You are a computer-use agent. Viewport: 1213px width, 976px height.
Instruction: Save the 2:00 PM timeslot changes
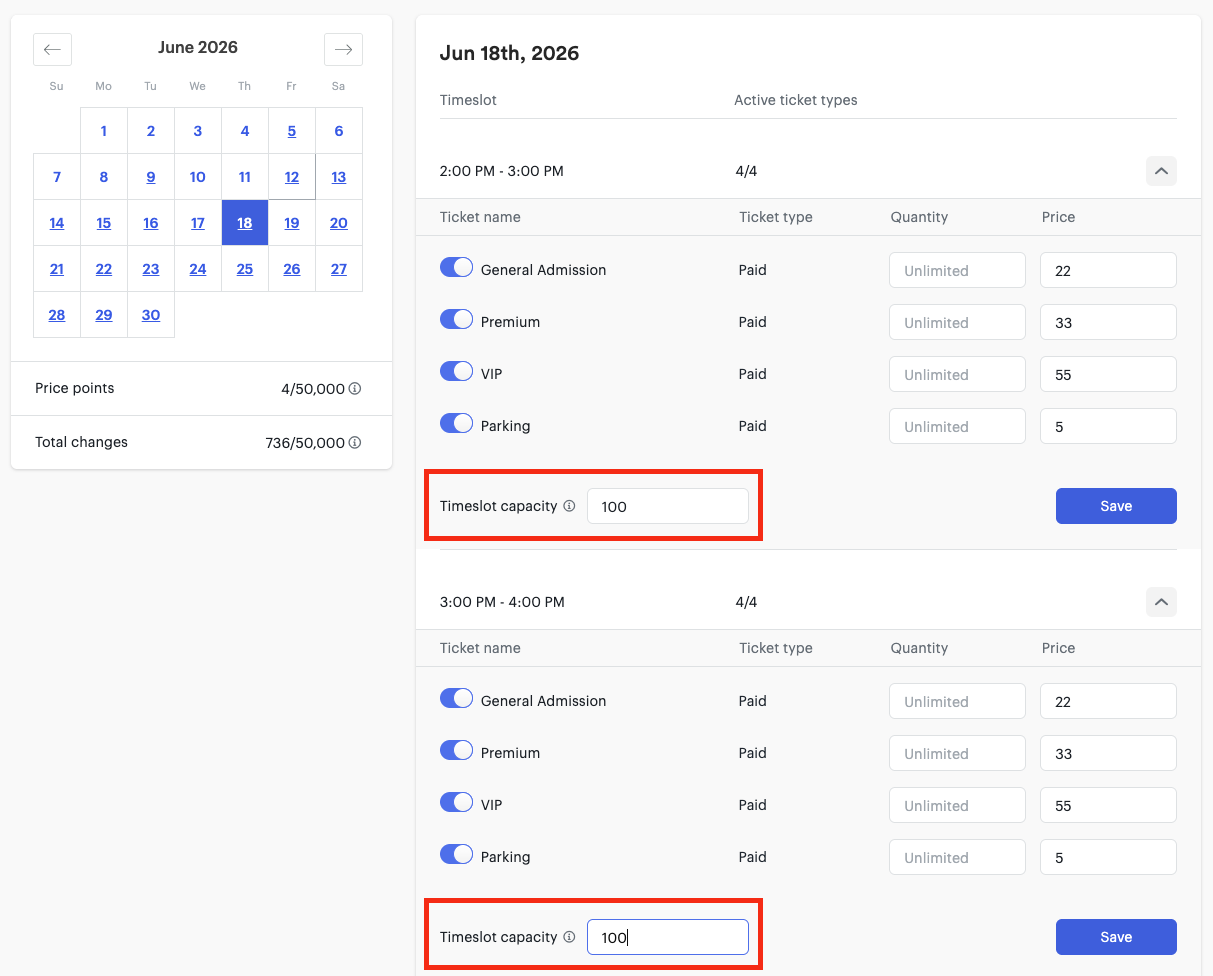[x=1116, y=506]
